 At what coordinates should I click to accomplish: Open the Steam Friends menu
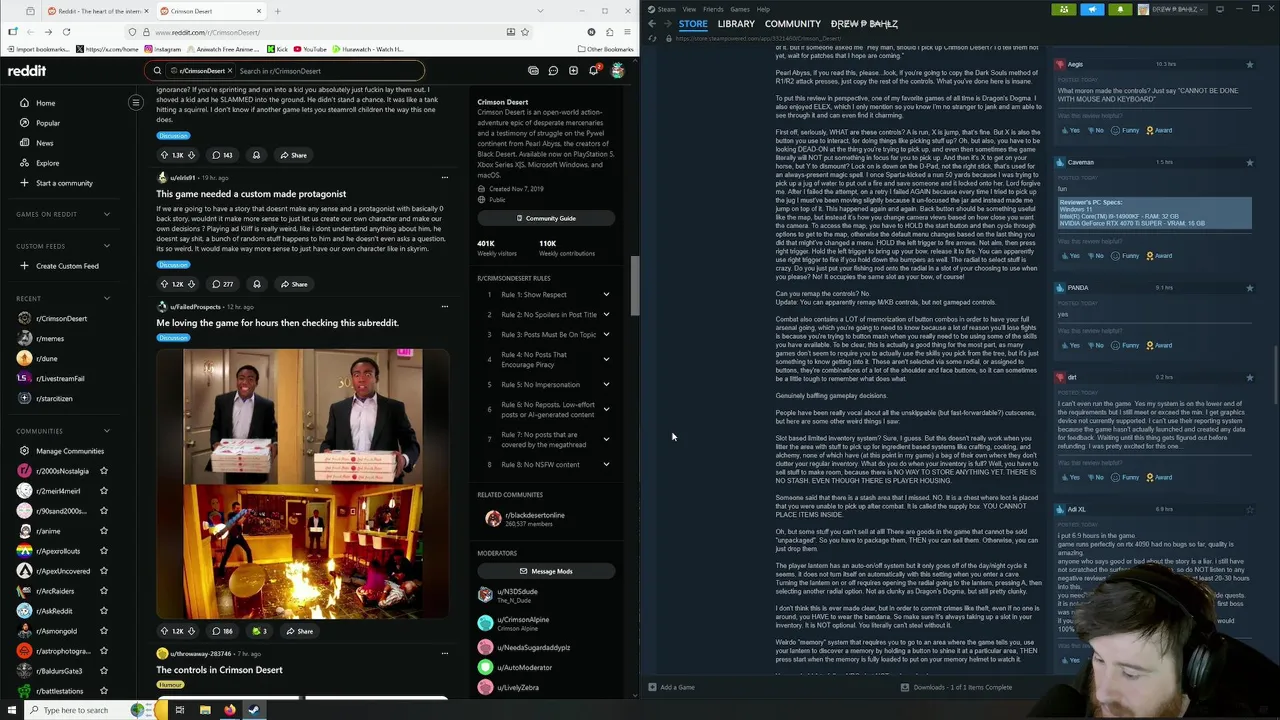(713, 9)
